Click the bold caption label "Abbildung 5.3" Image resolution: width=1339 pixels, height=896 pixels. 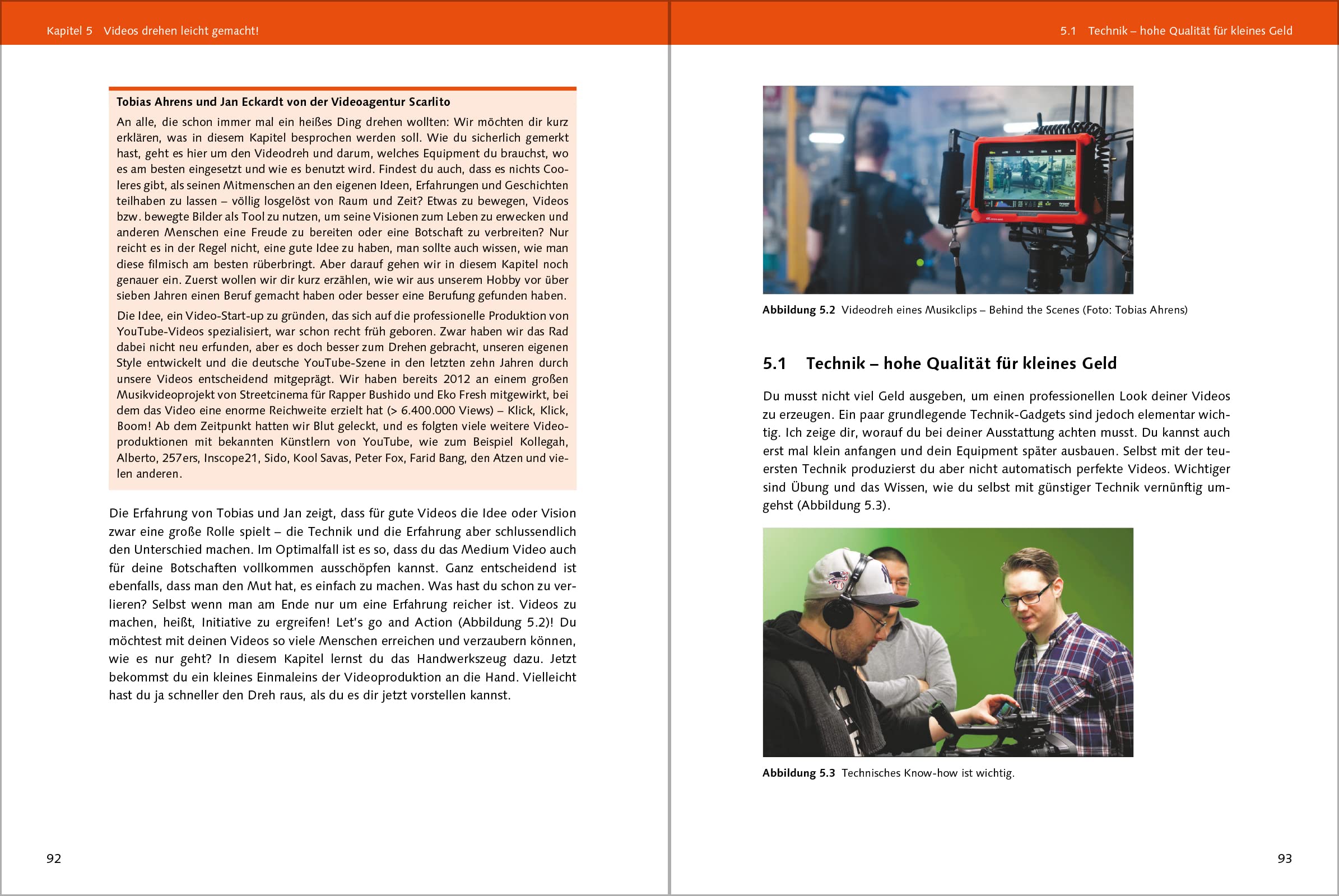point(799,773)
